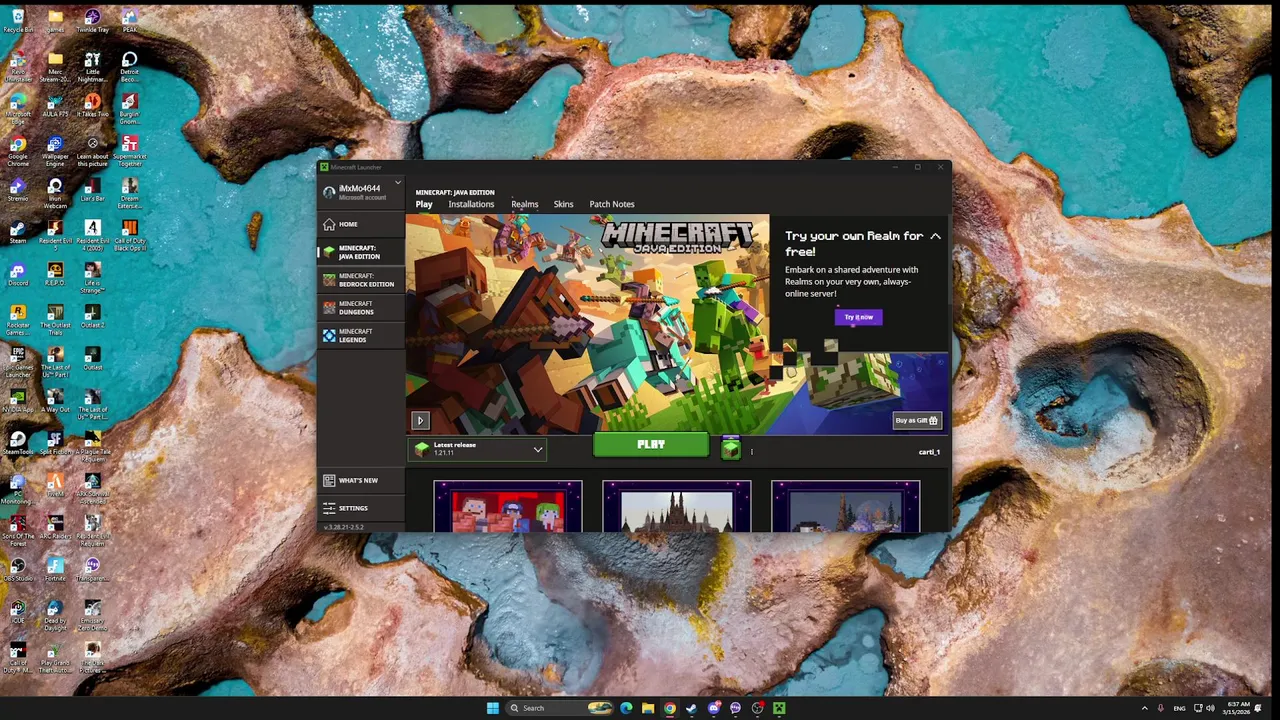This screenshot has height=720, width=1280.
Task: Select Minecraft: Java Edition in sidebar
Action: coord(360,252)
